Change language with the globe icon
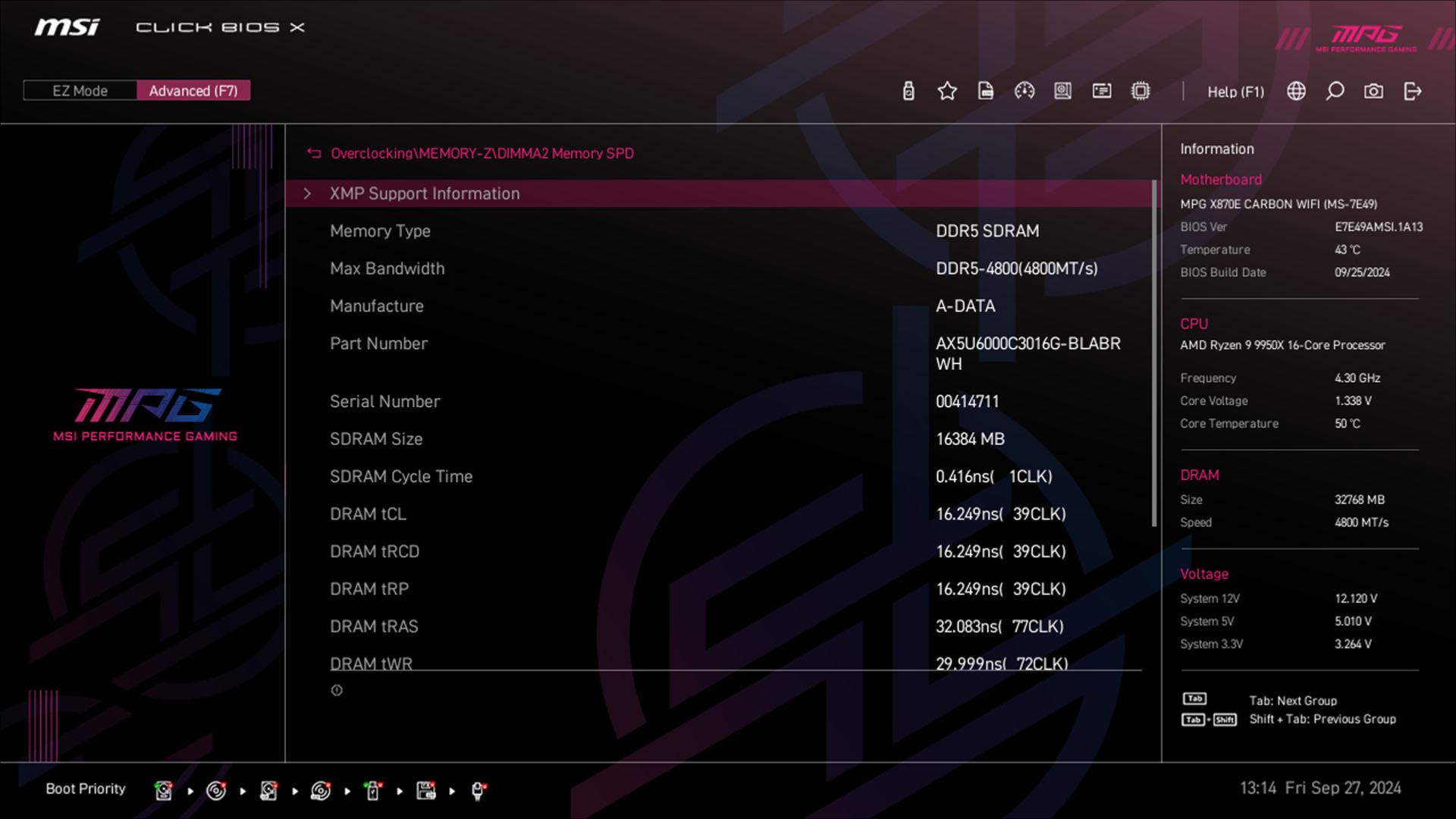The image size is (1456, 819). [1297, 92]
